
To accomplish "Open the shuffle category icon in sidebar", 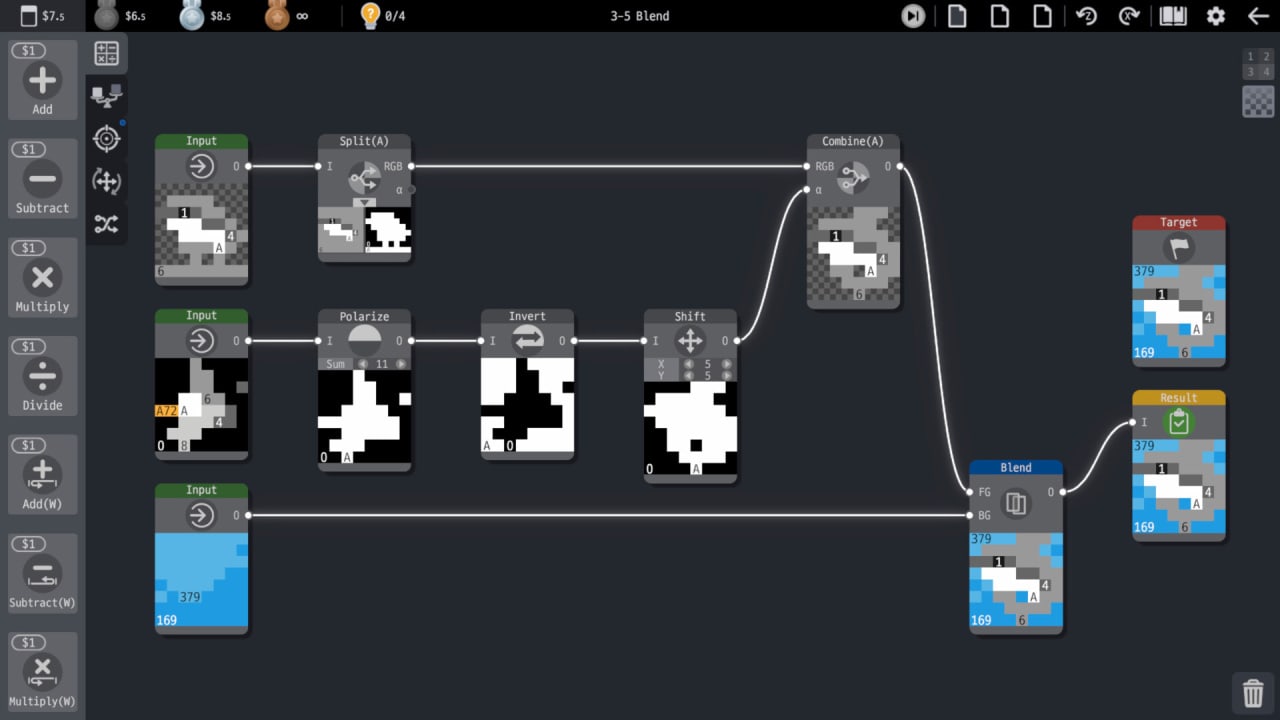I will click(x=106, y=224).
